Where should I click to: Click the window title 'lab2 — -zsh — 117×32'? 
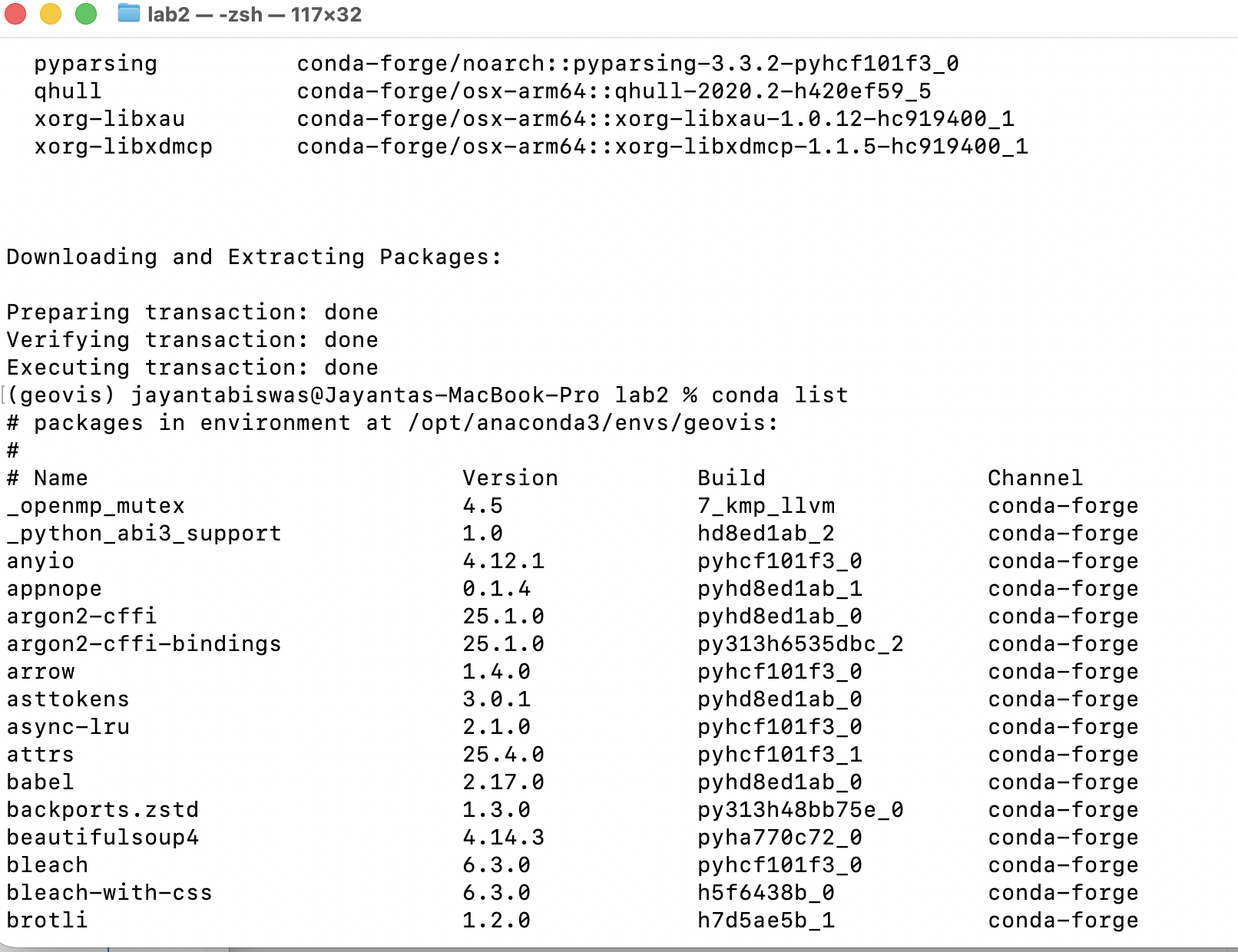[x=254, y=15]
